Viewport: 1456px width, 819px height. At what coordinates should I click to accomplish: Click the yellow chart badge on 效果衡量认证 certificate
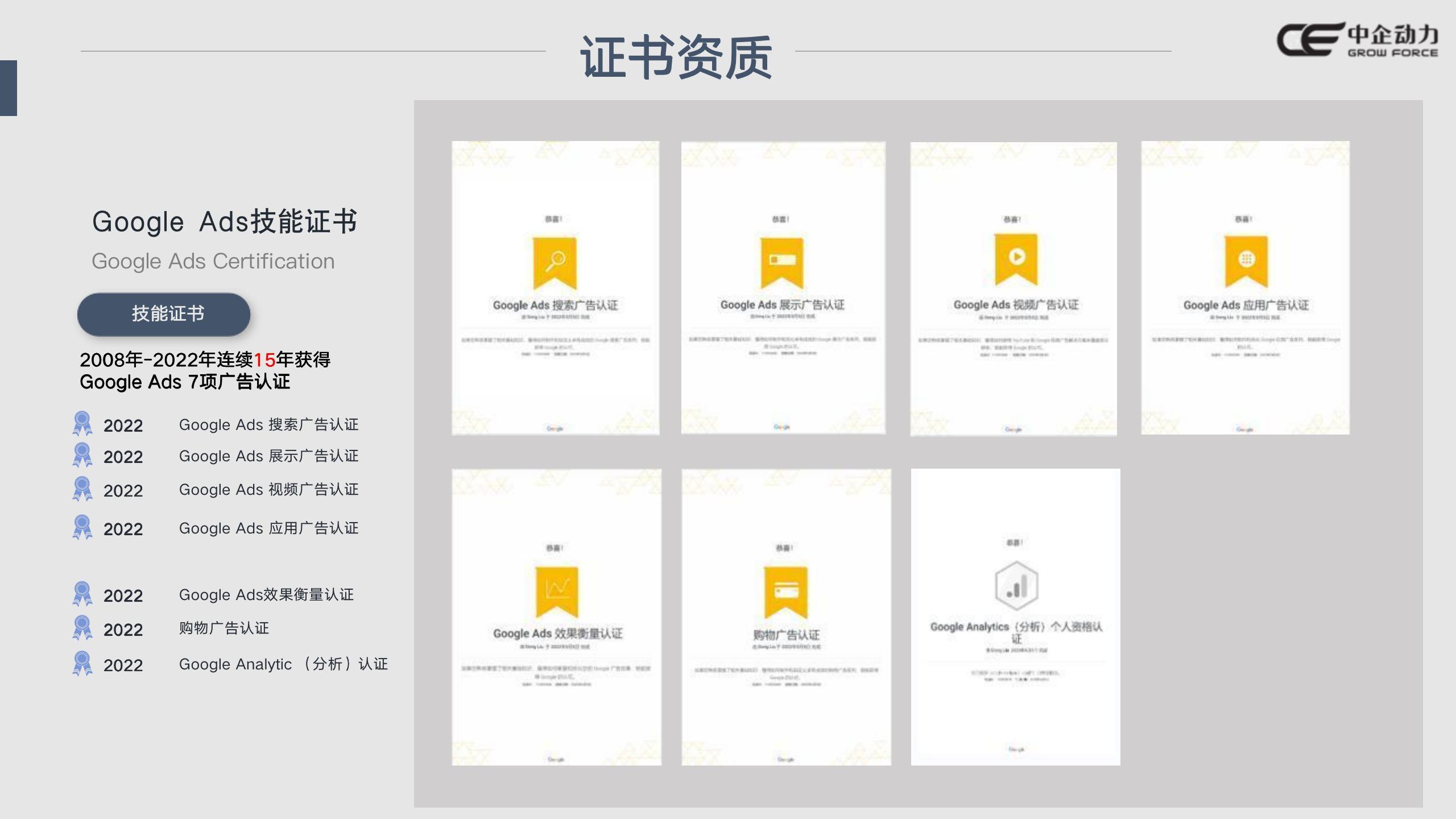click(557, 591)
